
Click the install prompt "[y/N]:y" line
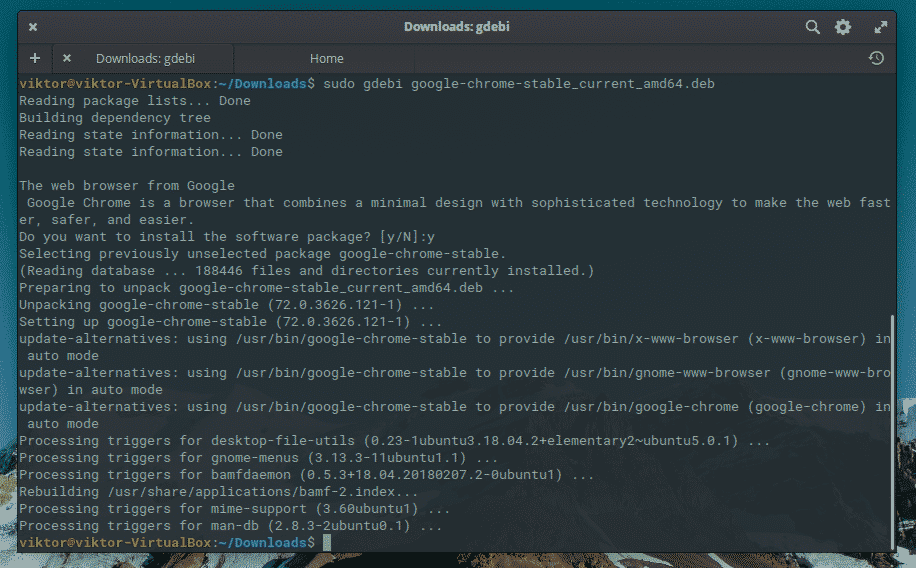coord(227,237)
